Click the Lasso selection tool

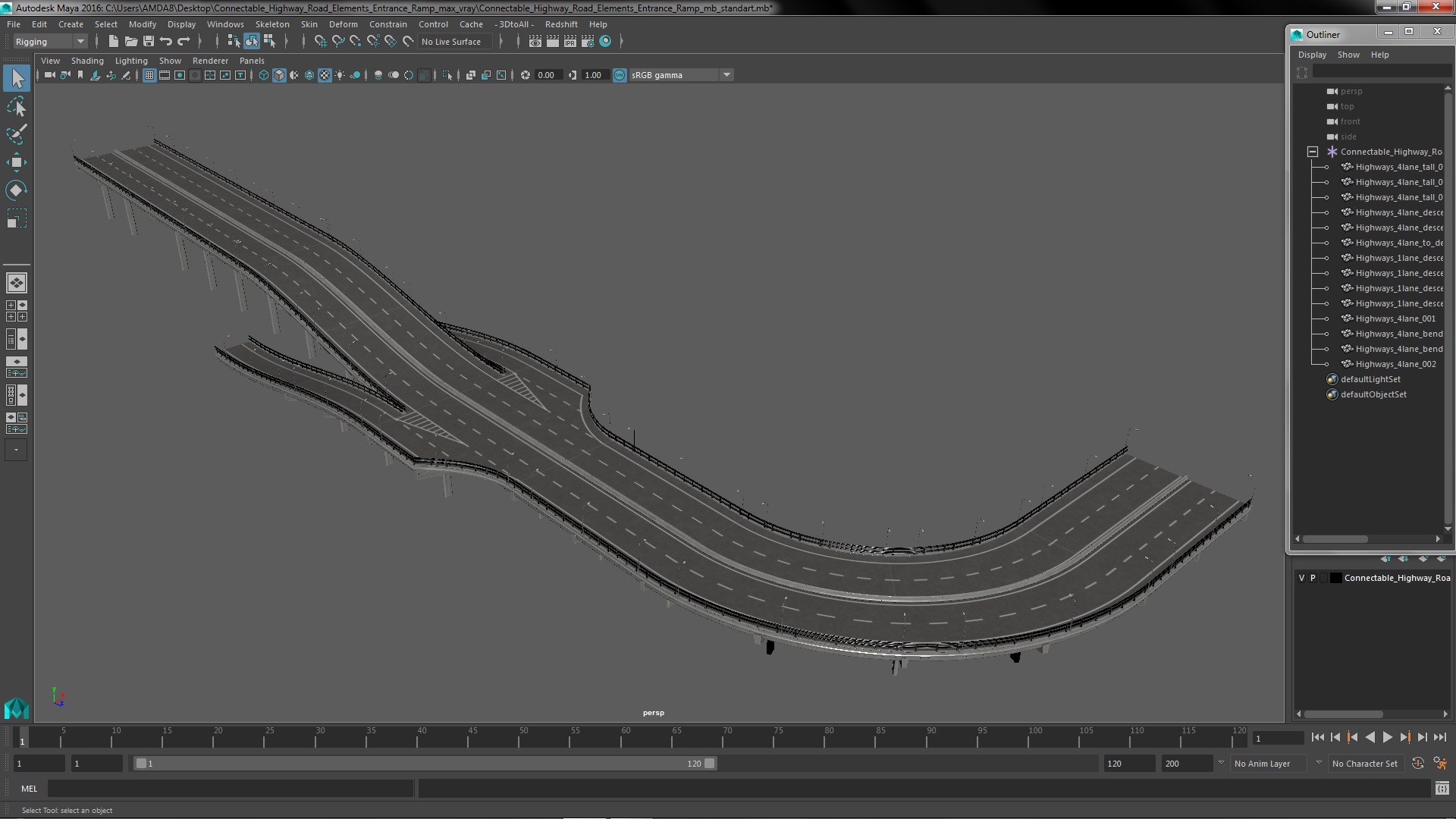click(15, 106)
